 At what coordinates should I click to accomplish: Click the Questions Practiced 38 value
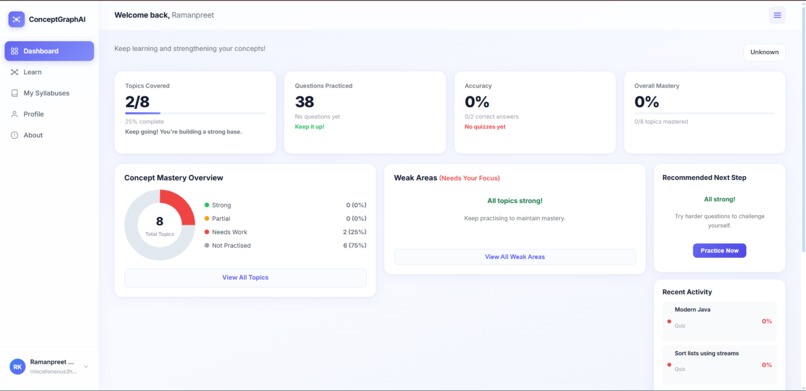point(304,102)
